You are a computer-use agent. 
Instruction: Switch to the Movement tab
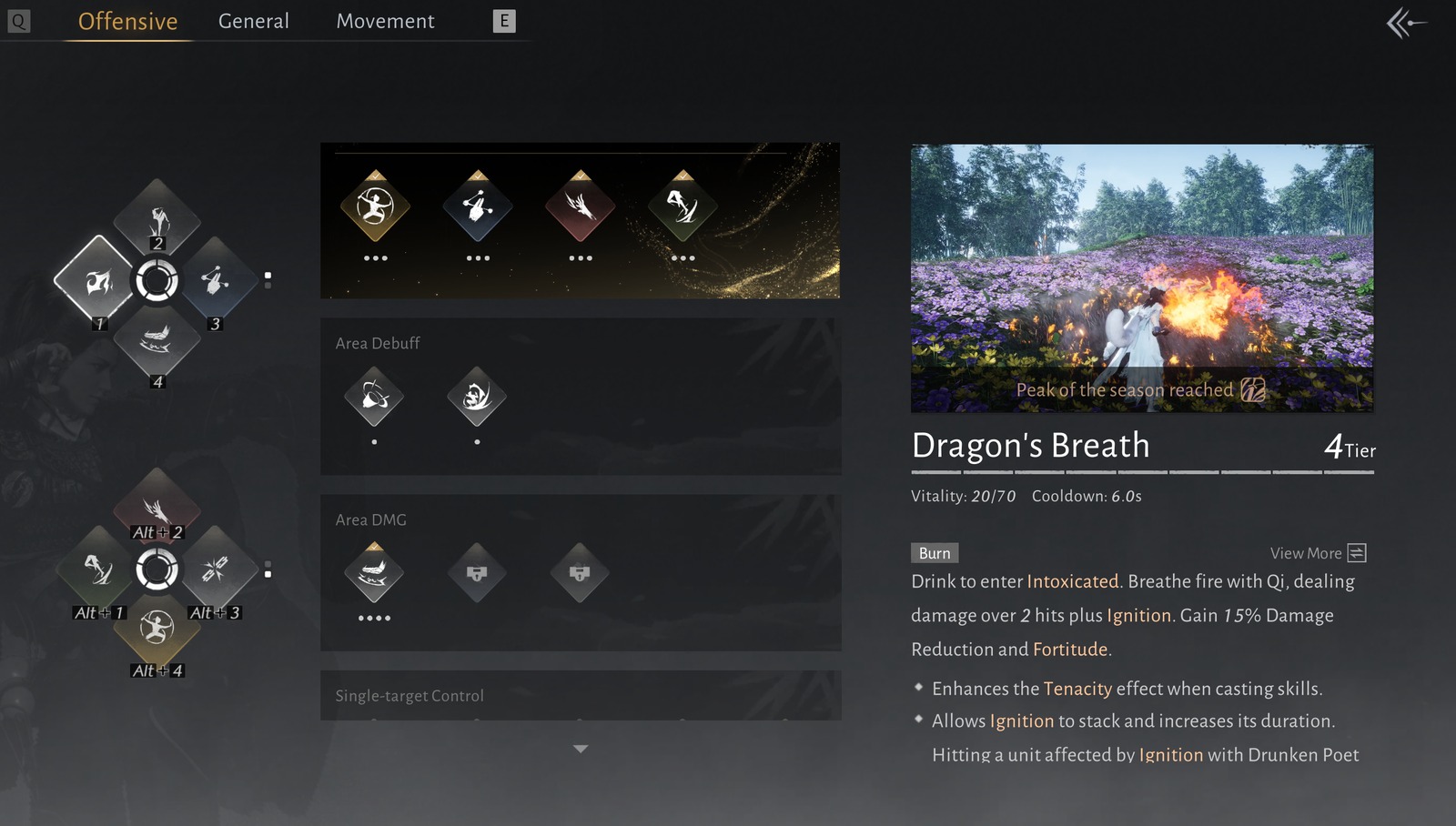click(x=386, y=21)
